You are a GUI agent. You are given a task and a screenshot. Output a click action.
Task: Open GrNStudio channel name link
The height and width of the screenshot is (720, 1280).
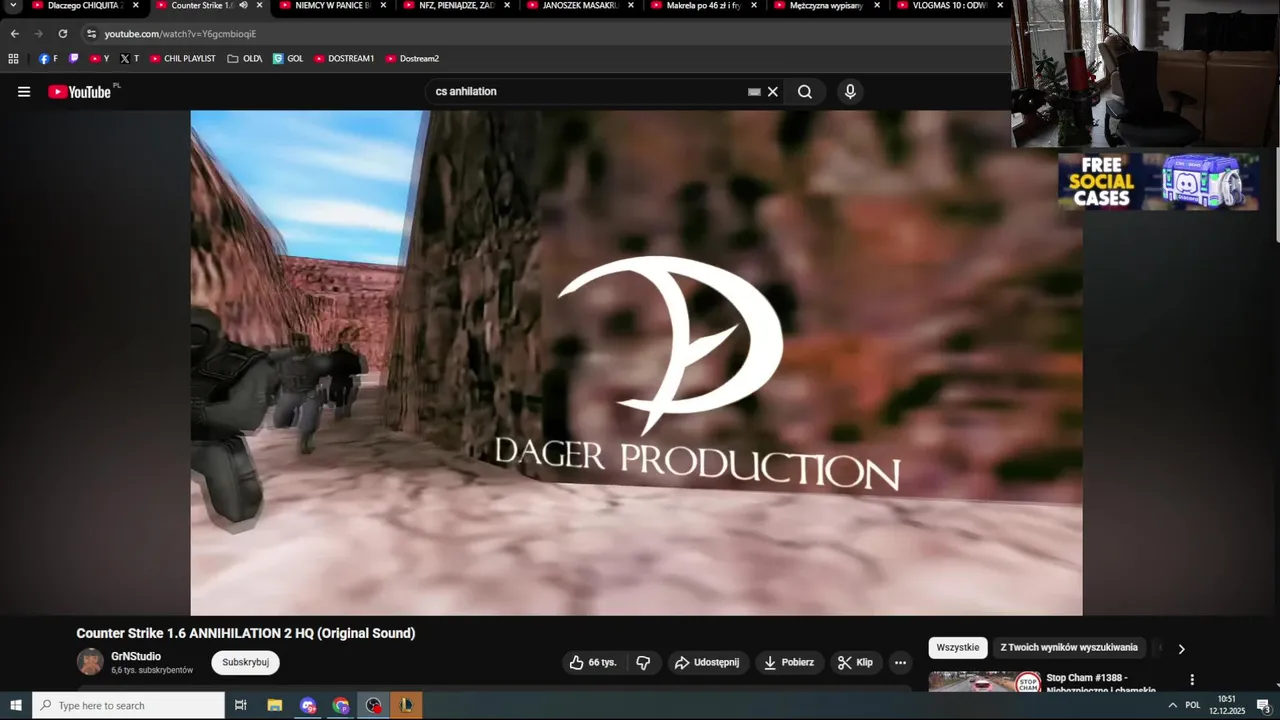136,657
